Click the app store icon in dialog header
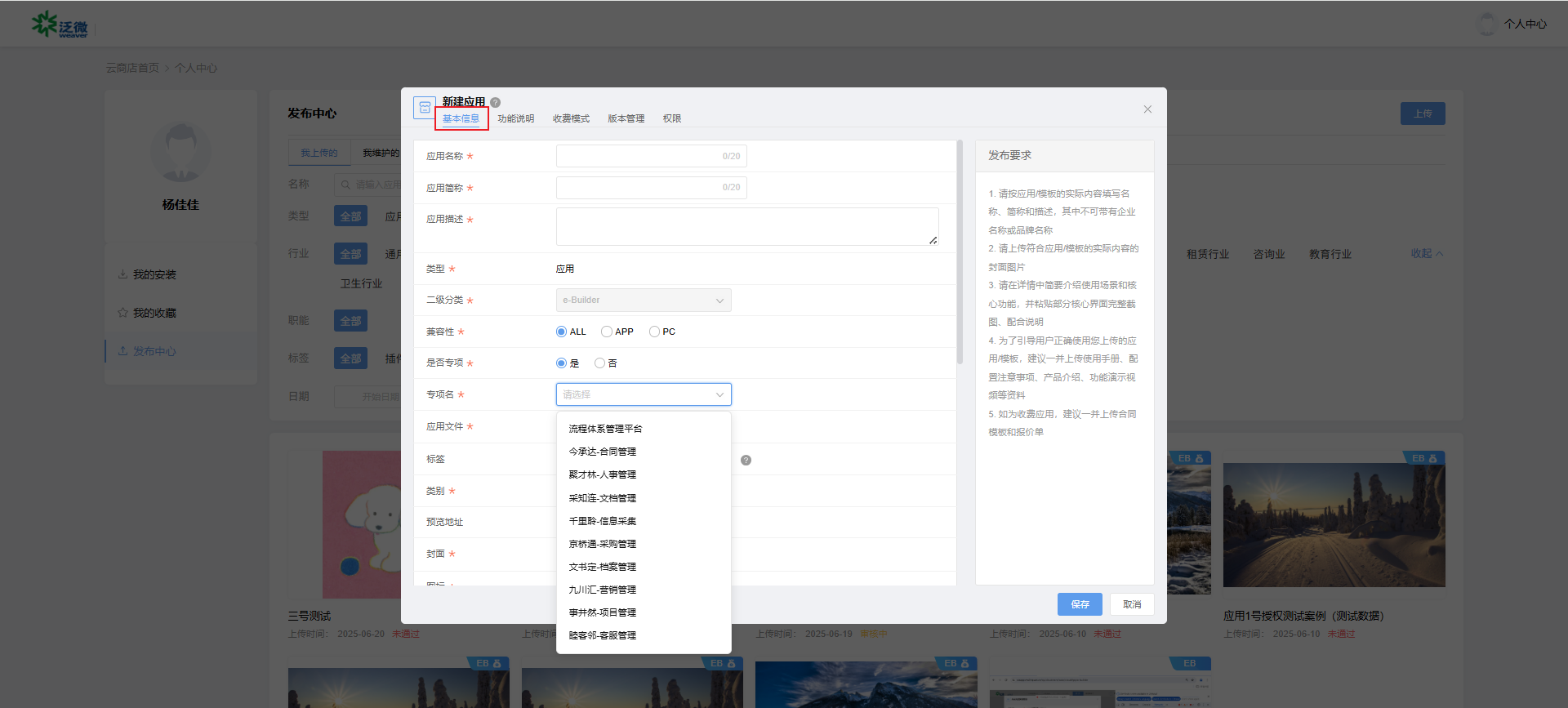Viewport: 1568px width, 708px height. (x=425, y=108)
